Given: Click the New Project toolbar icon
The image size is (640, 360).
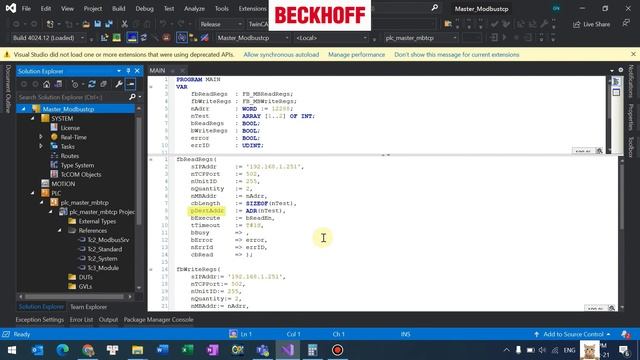Looking at the screenshot, I should point(50,24).
